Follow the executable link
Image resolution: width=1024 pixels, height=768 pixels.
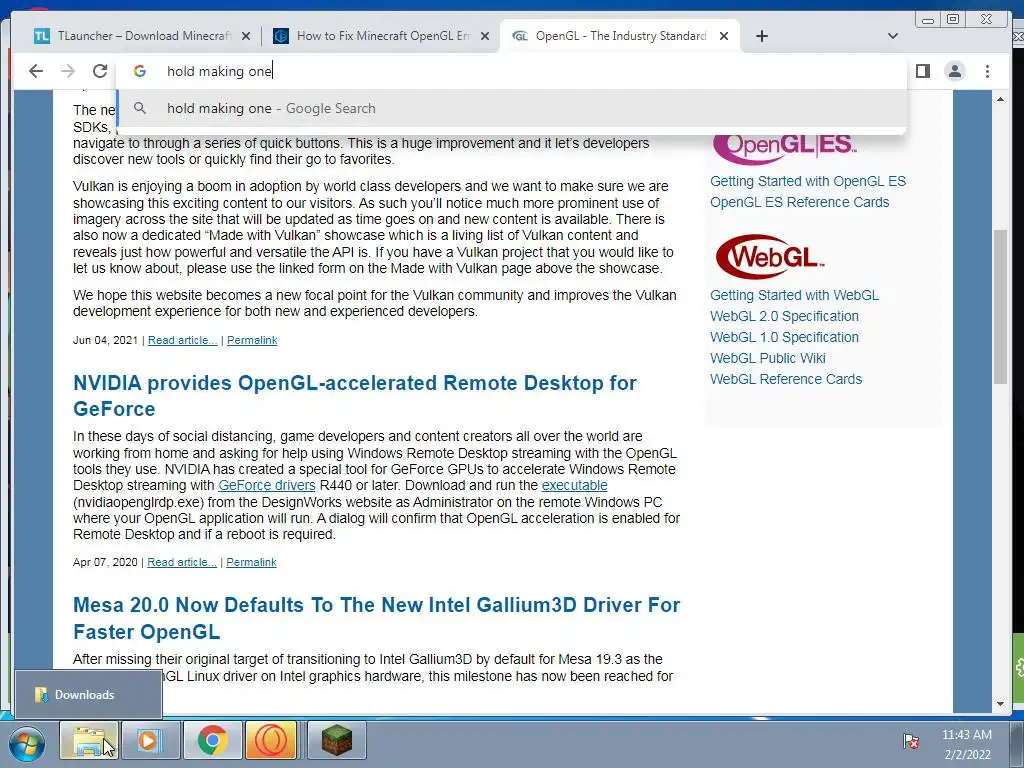pyautogui.click(x=574, y=485)
